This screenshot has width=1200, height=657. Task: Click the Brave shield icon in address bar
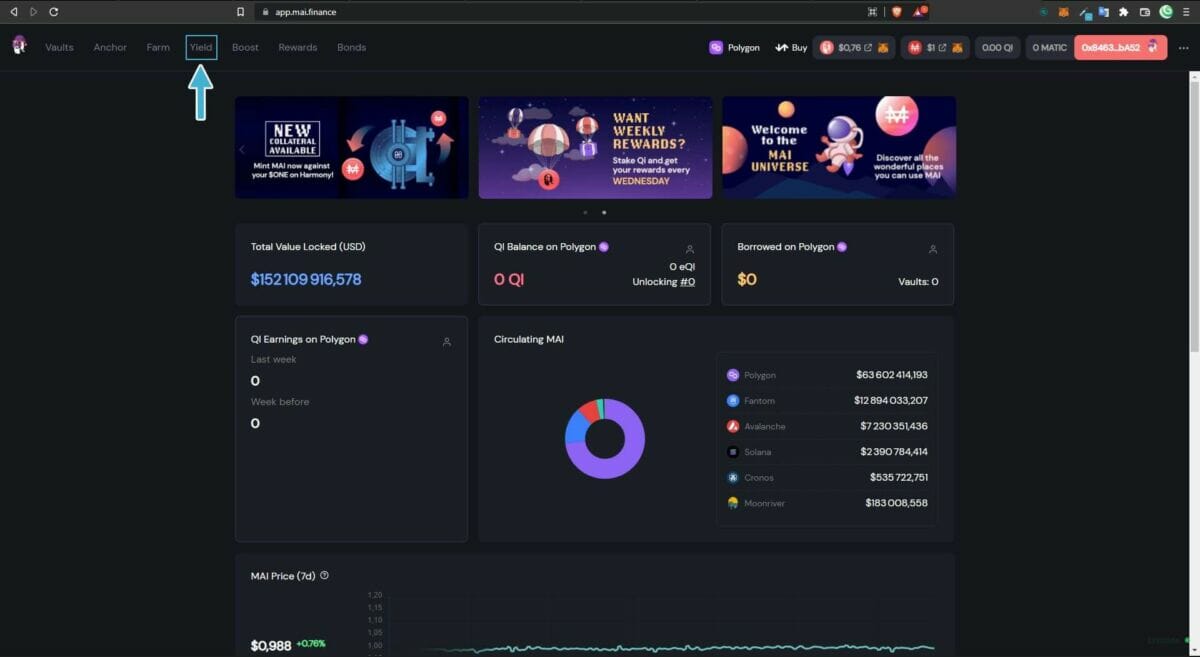pyautogui.click(x=896, y=12)
